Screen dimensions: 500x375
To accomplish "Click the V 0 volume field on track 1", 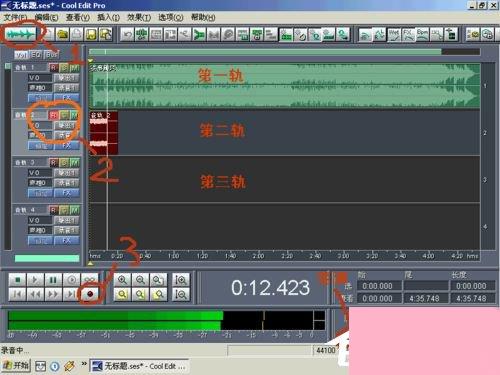I will [x=40, y=78].
